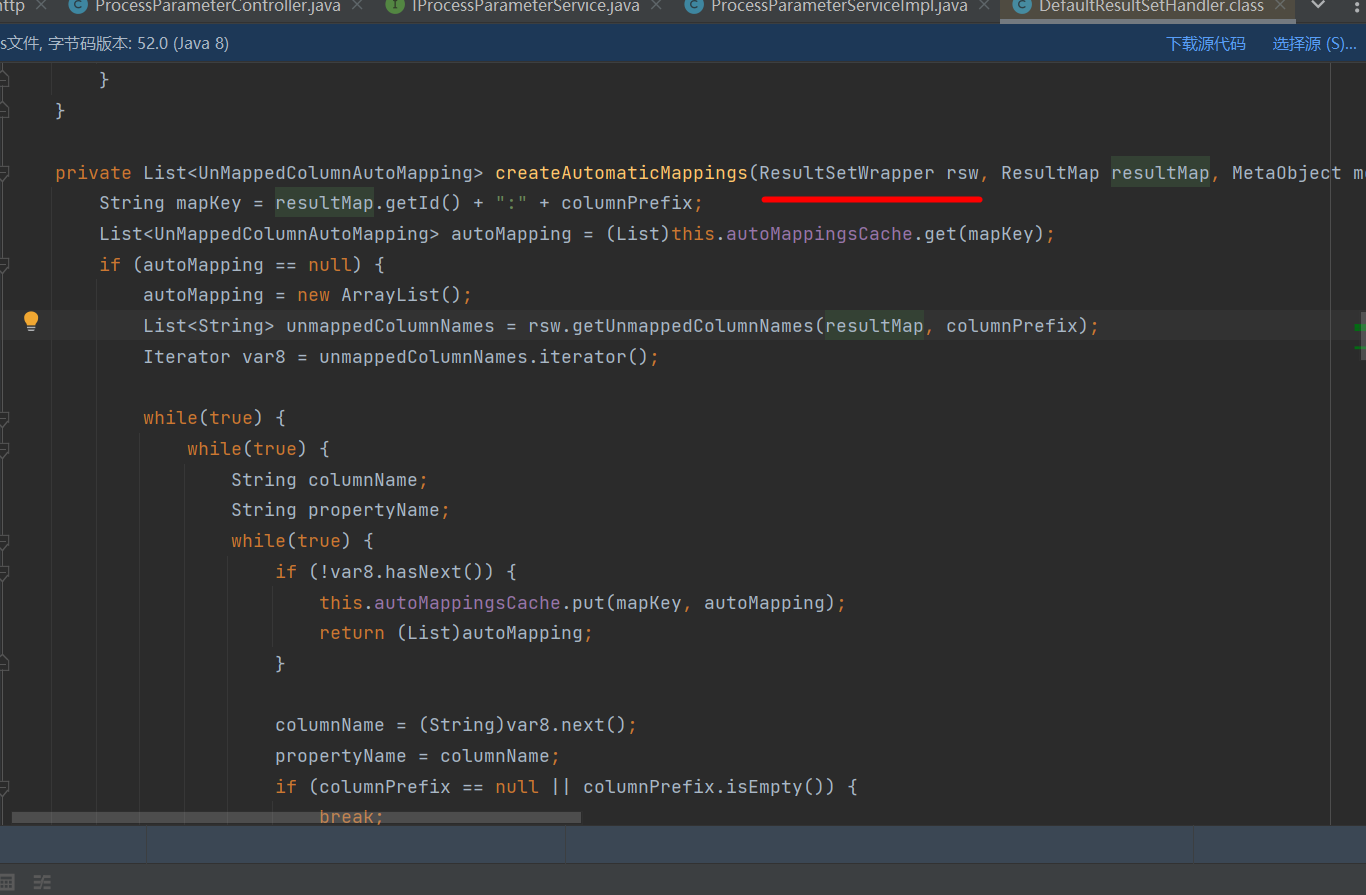Viewport: 1366px width, 895px height.
Task: Click 'Iterator var8' declaration
Action: point(214,357)
